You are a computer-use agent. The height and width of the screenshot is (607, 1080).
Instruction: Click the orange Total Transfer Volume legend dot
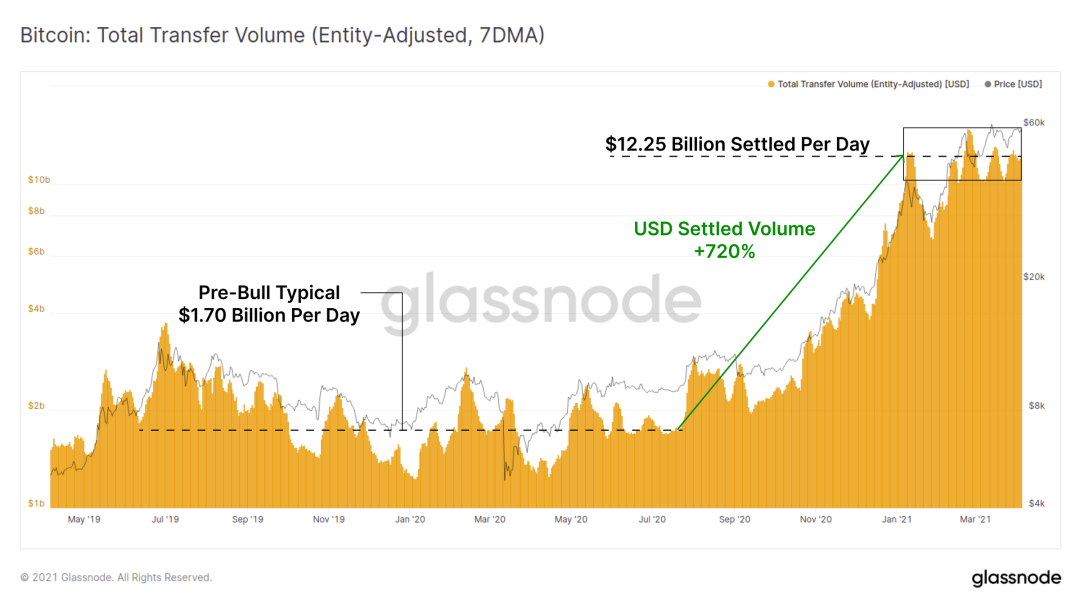pos(770,85)
